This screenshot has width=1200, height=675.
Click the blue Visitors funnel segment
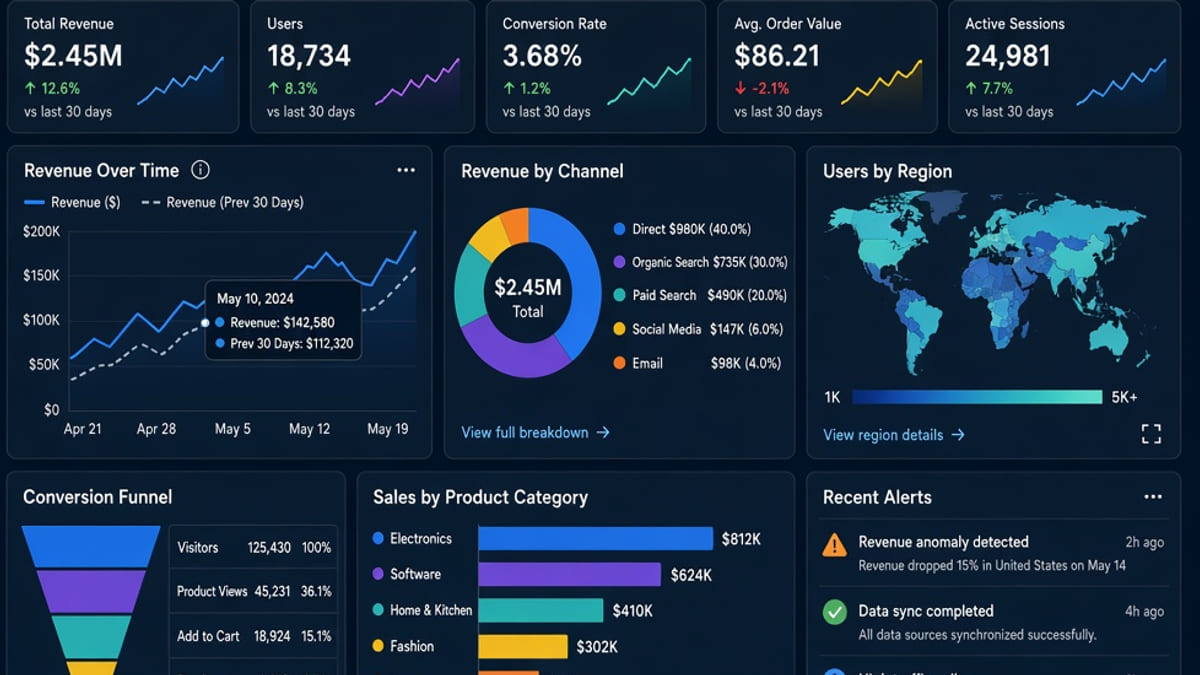point(91,547)
